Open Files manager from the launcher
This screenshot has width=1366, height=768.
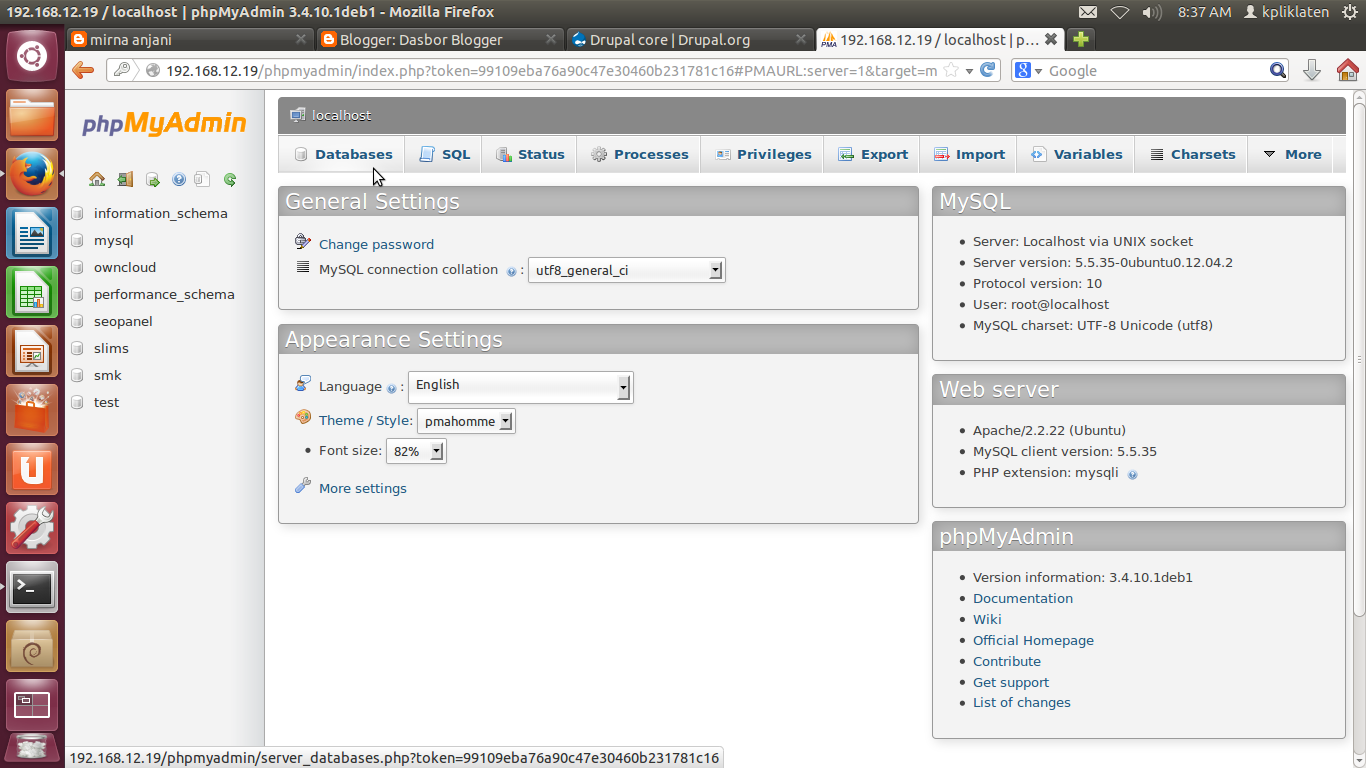coord(32,115)
